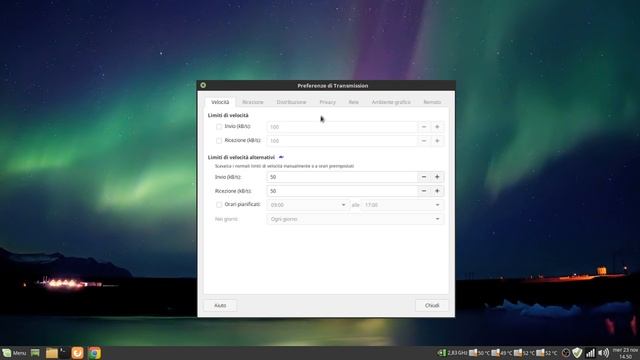640x360 pixels.
Task: Click the turtle icon beside alternative limits
Action: click(x=281, y=157)
